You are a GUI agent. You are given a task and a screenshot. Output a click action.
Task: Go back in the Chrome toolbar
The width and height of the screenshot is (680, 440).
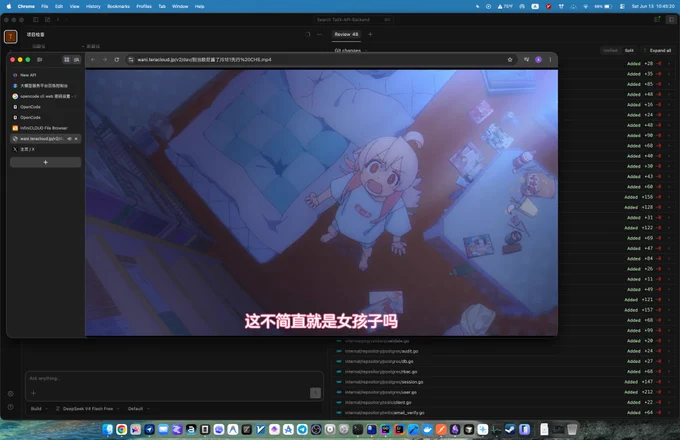click(x=93, y=59)
